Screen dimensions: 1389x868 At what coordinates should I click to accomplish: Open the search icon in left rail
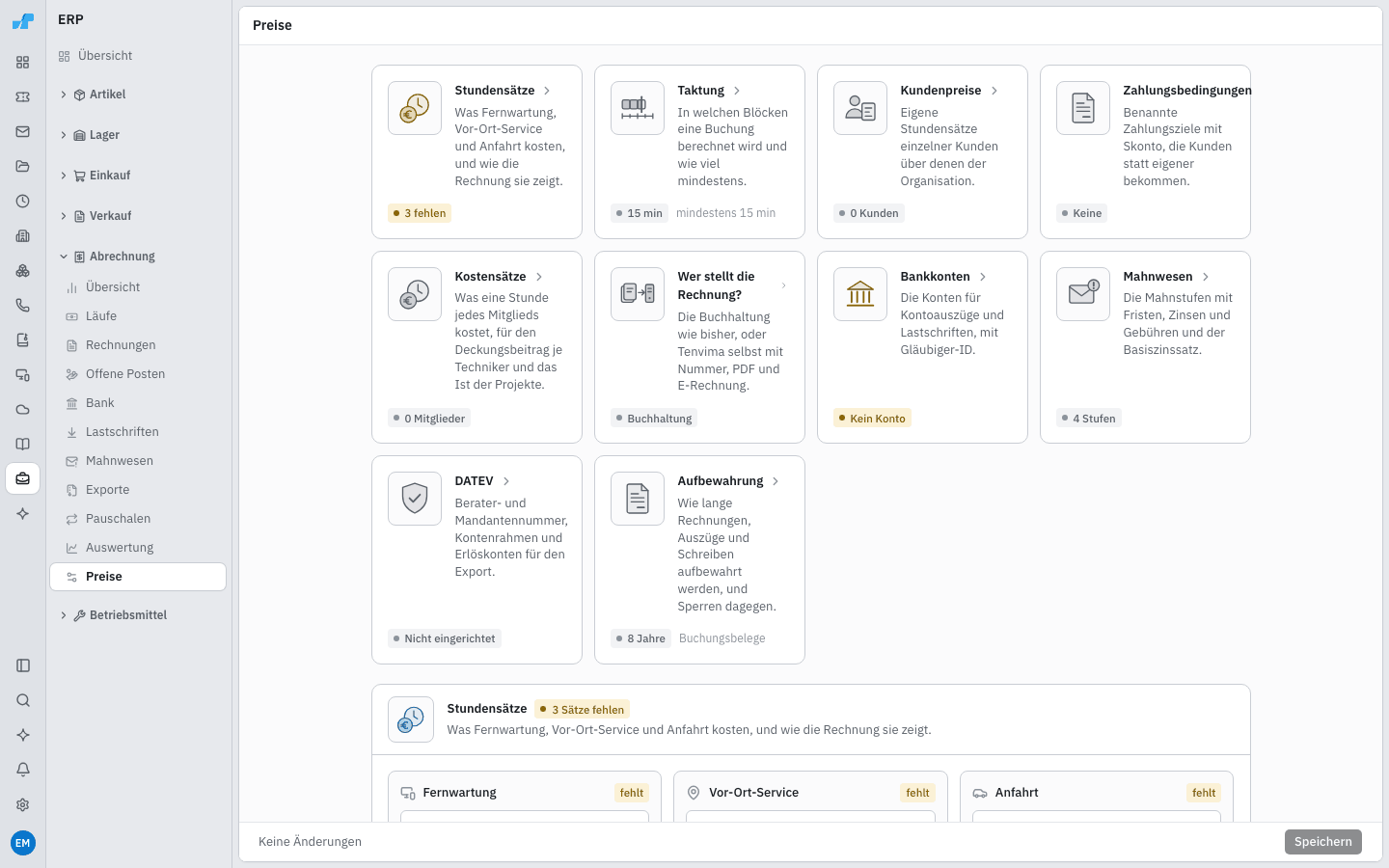coord(23,700)
